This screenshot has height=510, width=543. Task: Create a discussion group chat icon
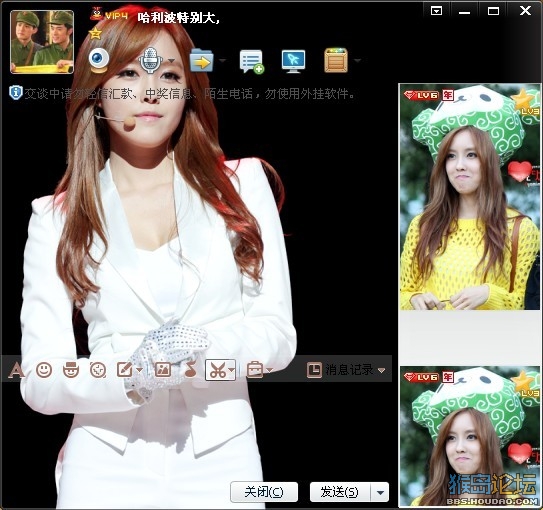(x=251, y=61)
